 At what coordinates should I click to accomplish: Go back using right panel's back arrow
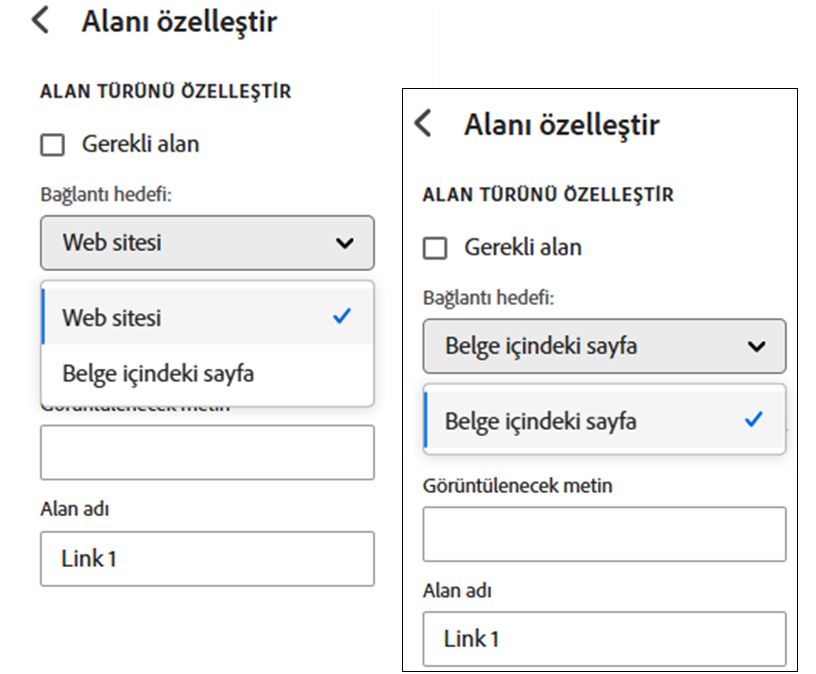point(423,123)
